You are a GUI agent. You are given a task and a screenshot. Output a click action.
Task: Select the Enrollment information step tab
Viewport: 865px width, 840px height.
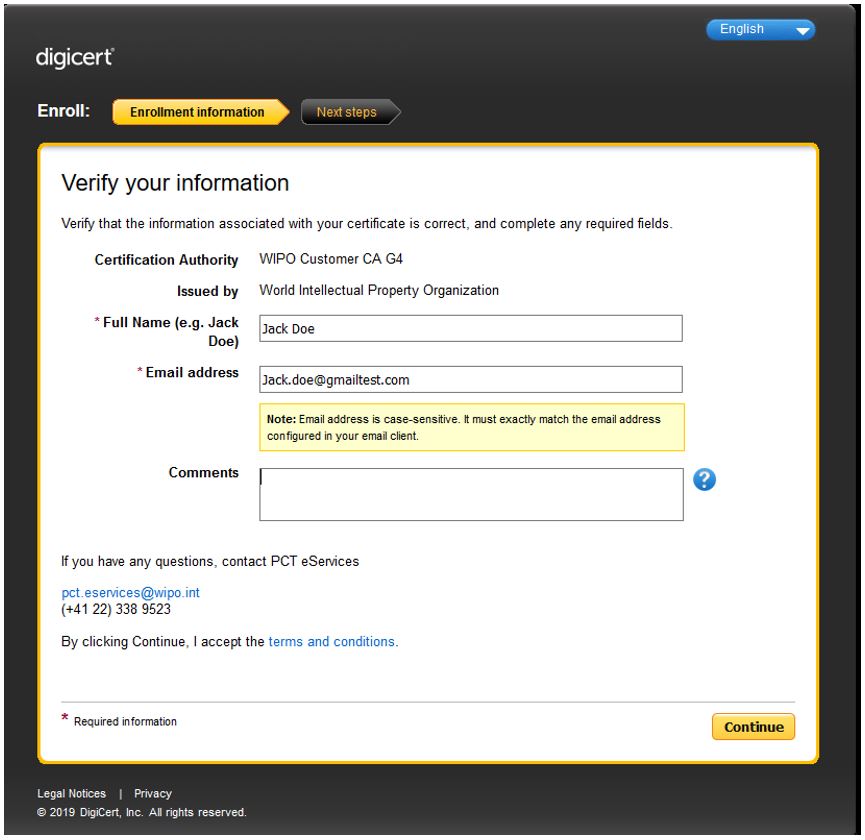197,112
